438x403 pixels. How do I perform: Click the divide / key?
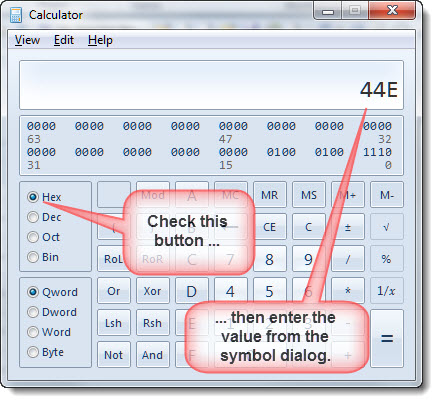coord(348,259)
